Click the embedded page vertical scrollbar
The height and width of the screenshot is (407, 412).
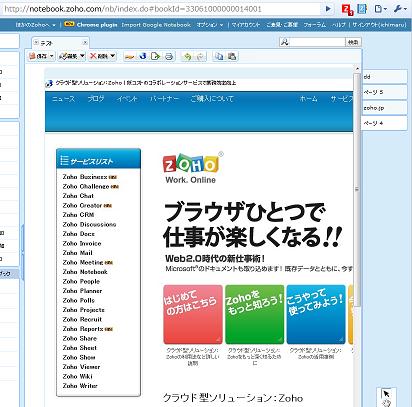point(357,189)
